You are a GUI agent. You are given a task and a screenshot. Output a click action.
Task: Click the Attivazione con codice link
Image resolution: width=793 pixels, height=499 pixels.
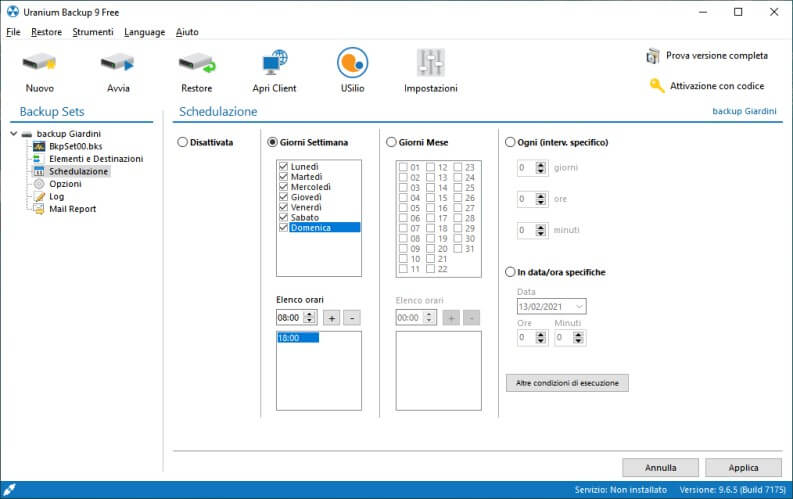pos(717,86)
